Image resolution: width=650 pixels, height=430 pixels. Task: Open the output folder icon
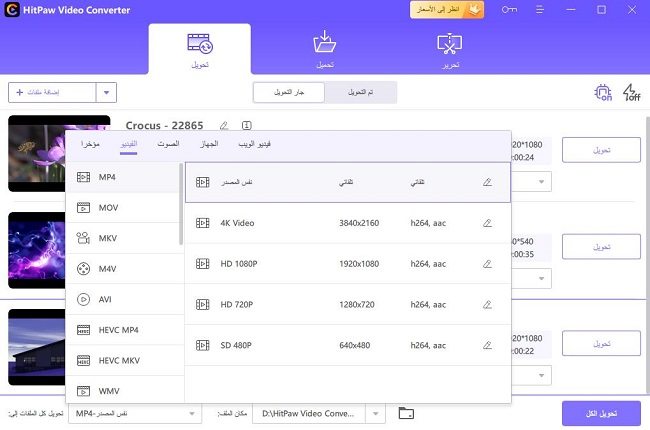pos(406,413)
